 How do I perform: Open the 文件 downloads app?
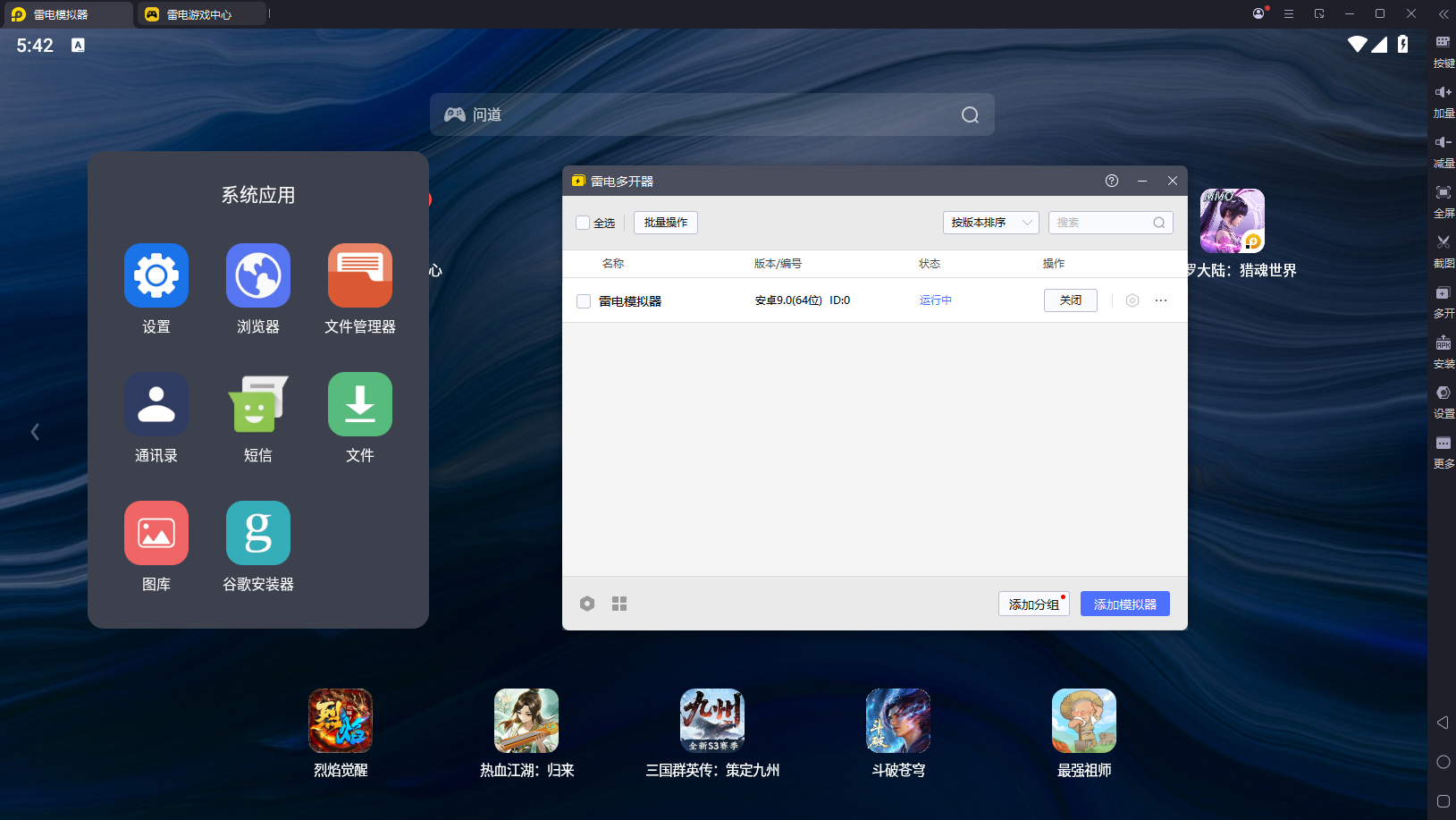click(360, 404)
